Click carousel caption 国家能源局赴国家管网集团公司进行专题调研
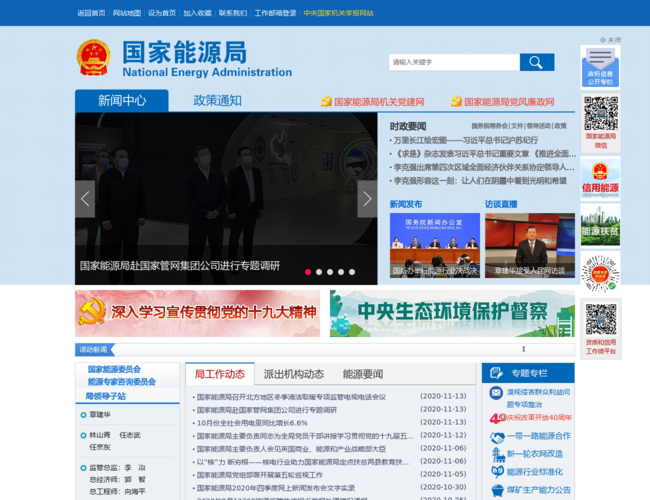The image size is (650, 500). [x=180, y=266]
